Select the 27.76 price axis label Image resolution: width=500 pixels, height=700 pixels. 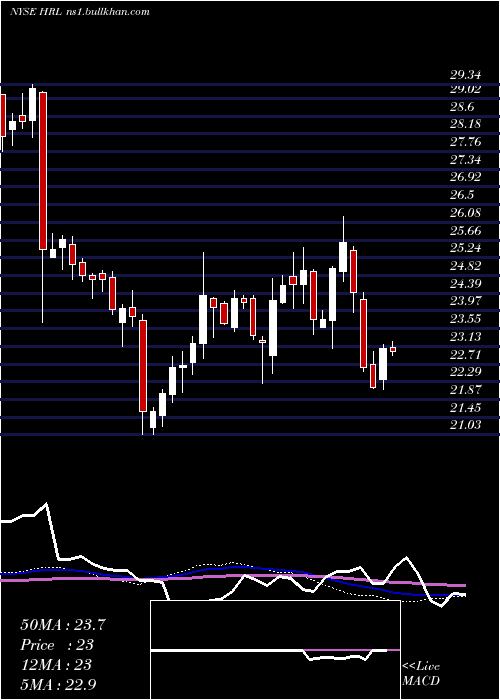coord(465,142)
